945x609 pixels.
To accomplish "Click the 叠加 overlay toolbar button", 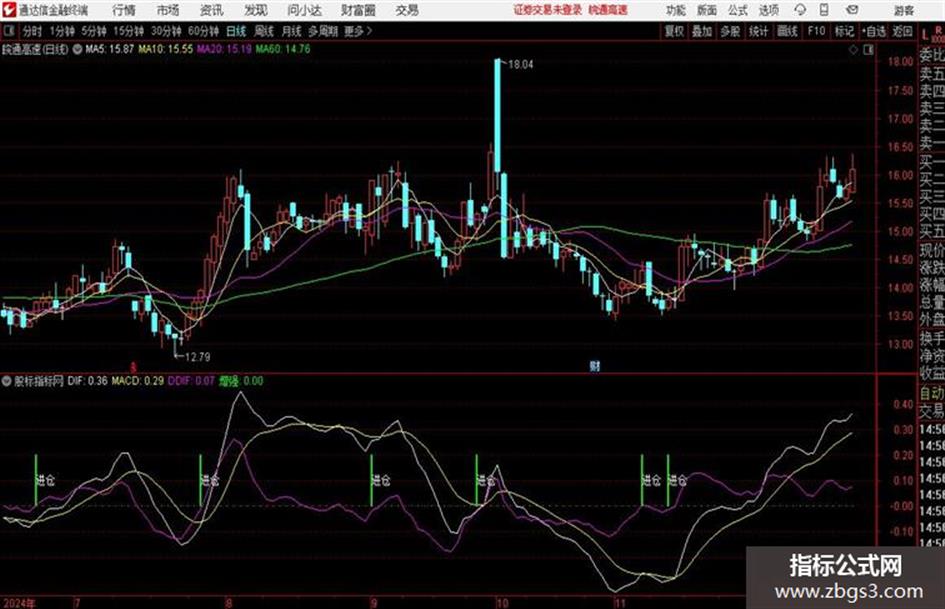I will [702, 31].
